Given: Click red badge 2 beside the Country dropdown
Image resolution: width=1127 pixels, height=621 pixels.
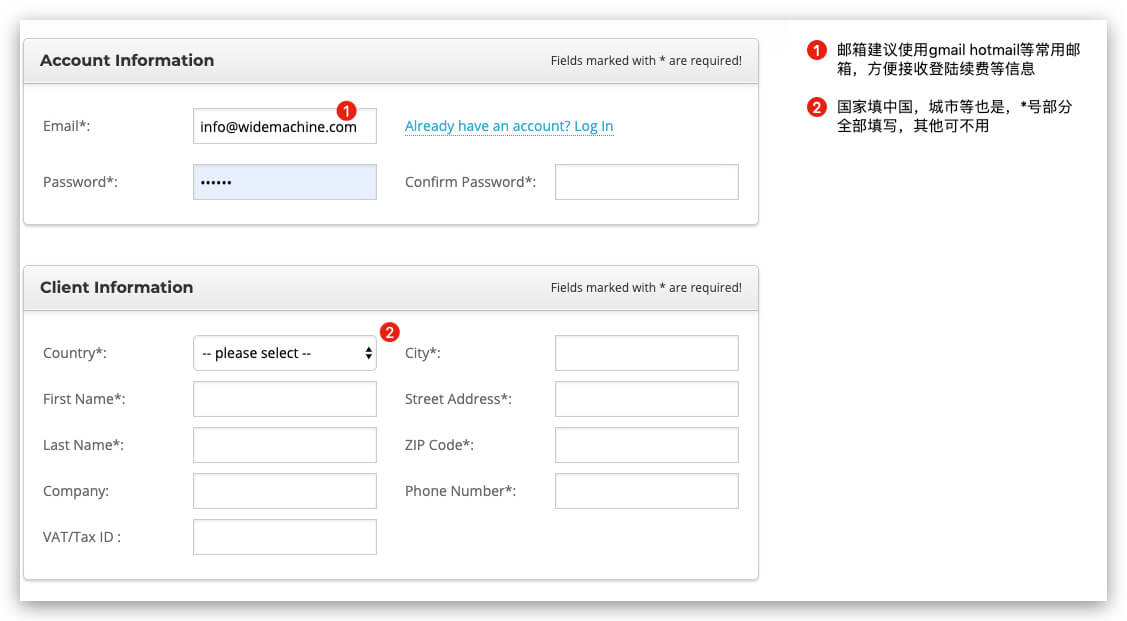Looking at the screenshot, I should (390, 332).
